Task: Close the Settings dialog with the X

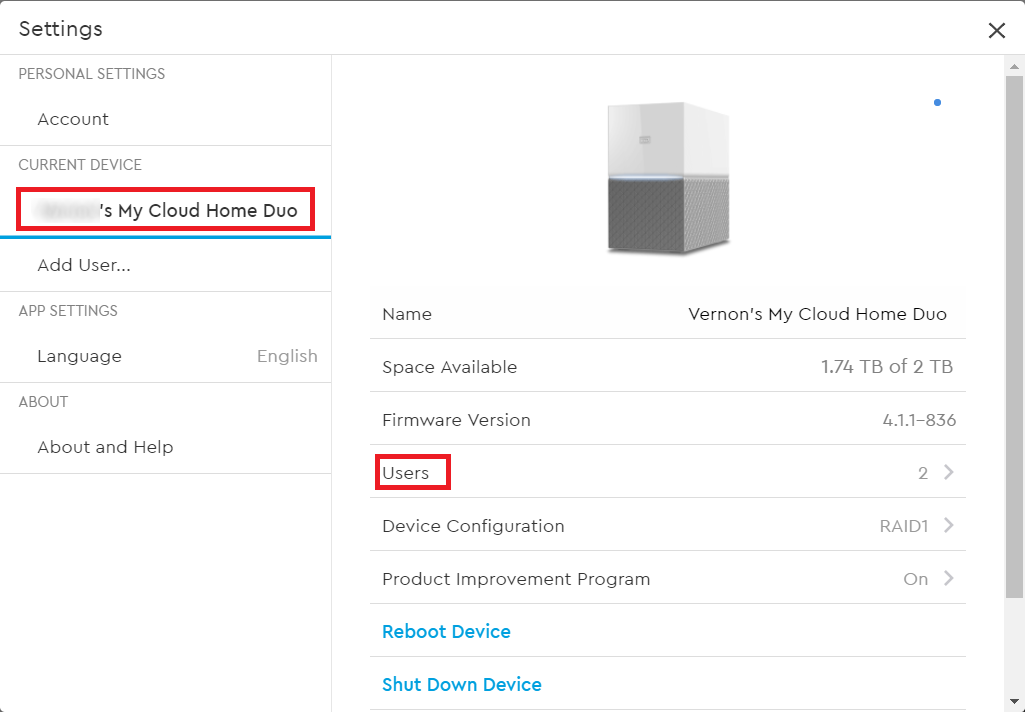Action: click(996, 30)
